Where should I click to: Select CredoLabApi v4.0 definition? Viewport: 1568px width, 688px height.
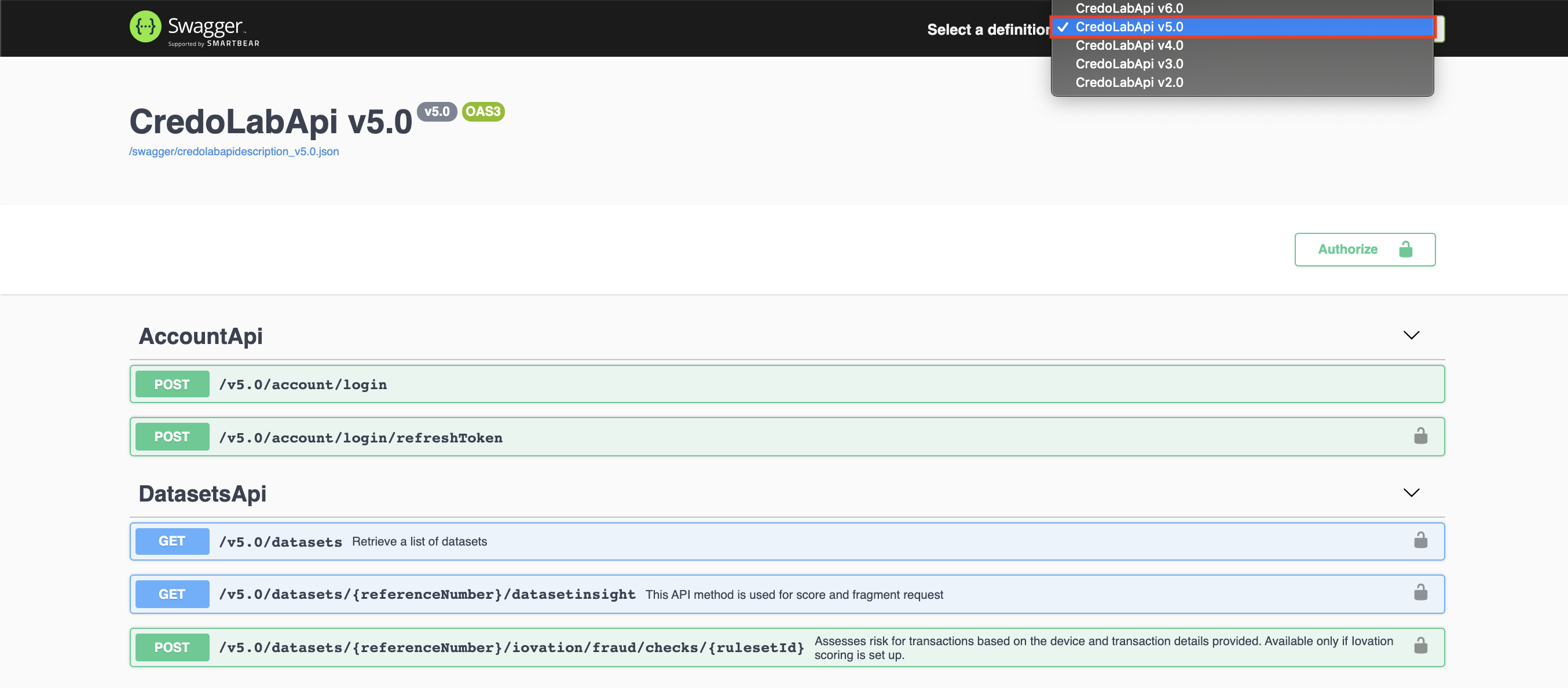[x=1243, y=45]
